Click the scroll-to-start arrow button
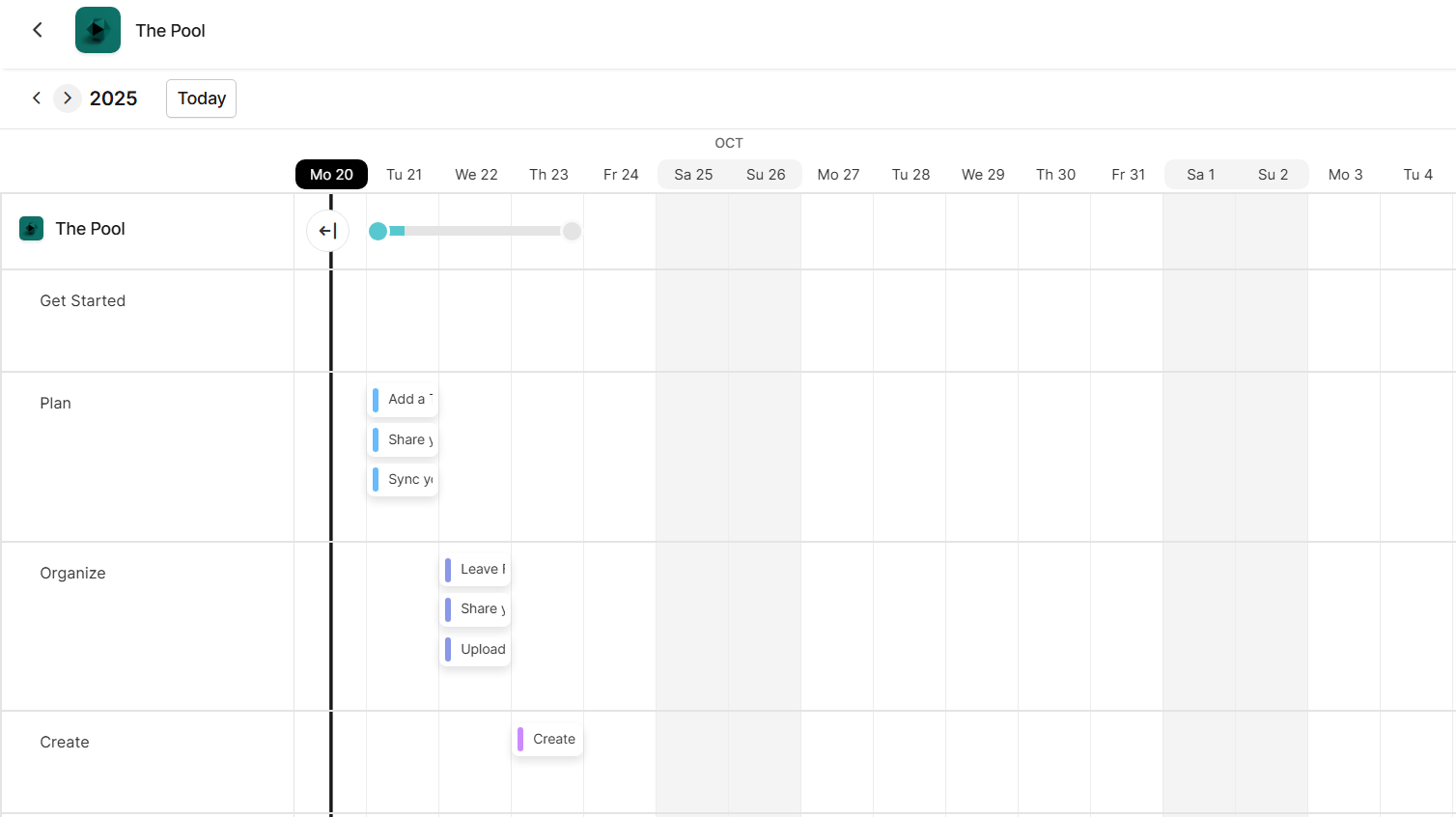The width and height of the screenshot is (1456, 817). (327, 231)
